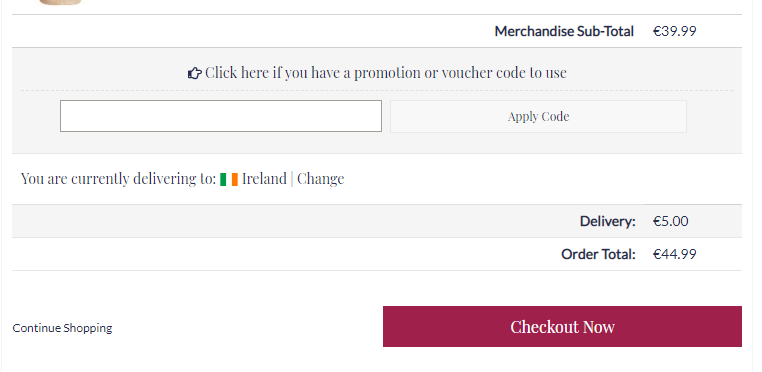The image size is (762, 372).
Task: Click the Order Total label
Action: coord(598,254)
